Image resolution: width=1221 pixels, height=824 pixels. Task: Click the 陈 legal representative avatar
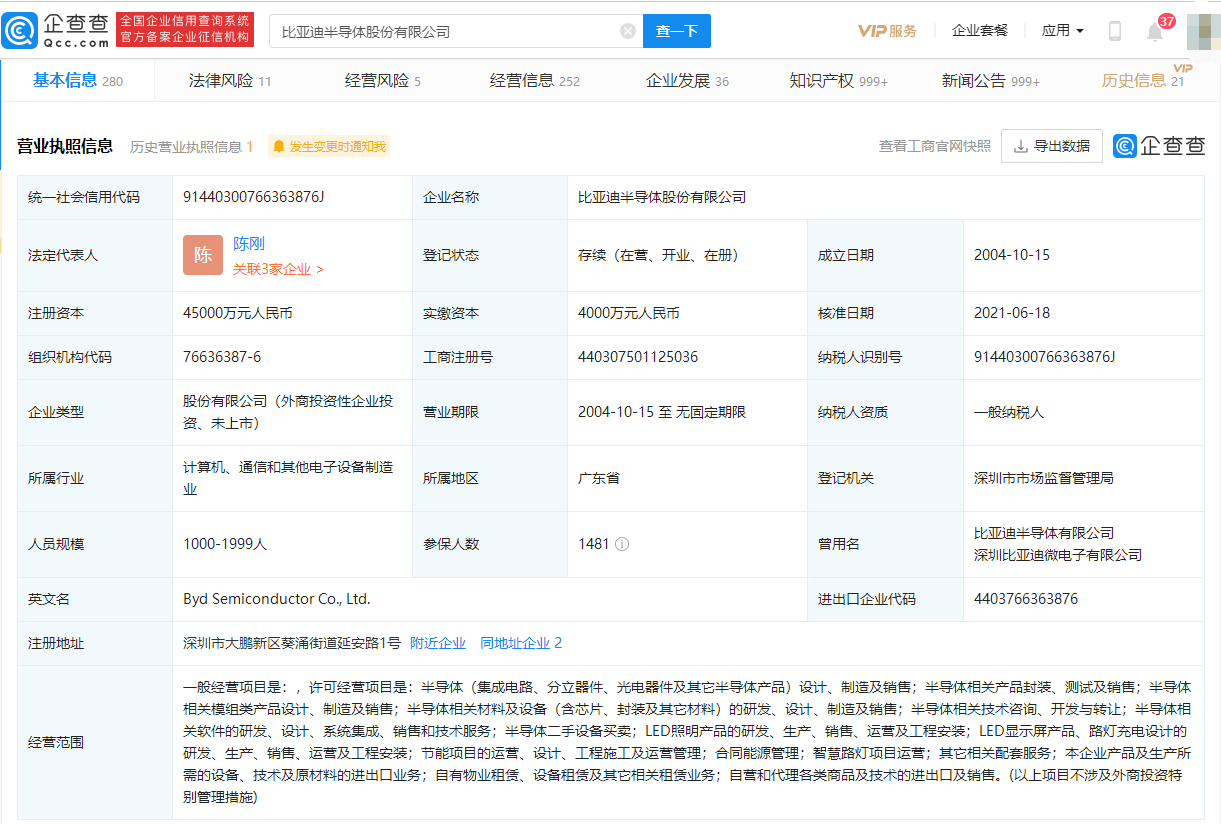tap(203, 255)
